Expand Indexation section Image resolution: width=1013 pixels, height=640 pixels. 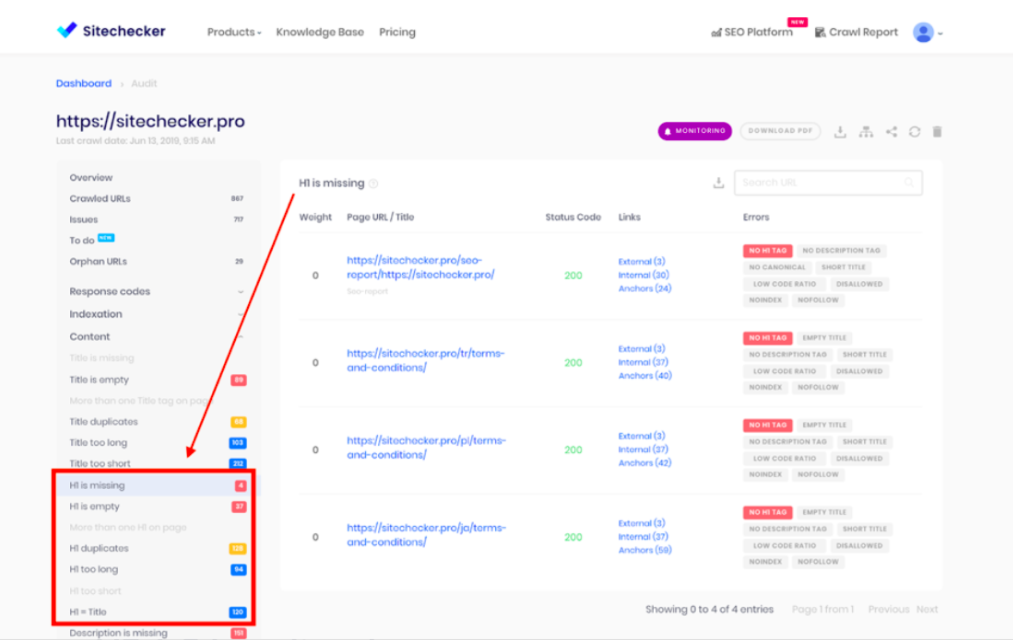[x=156, y=314]
